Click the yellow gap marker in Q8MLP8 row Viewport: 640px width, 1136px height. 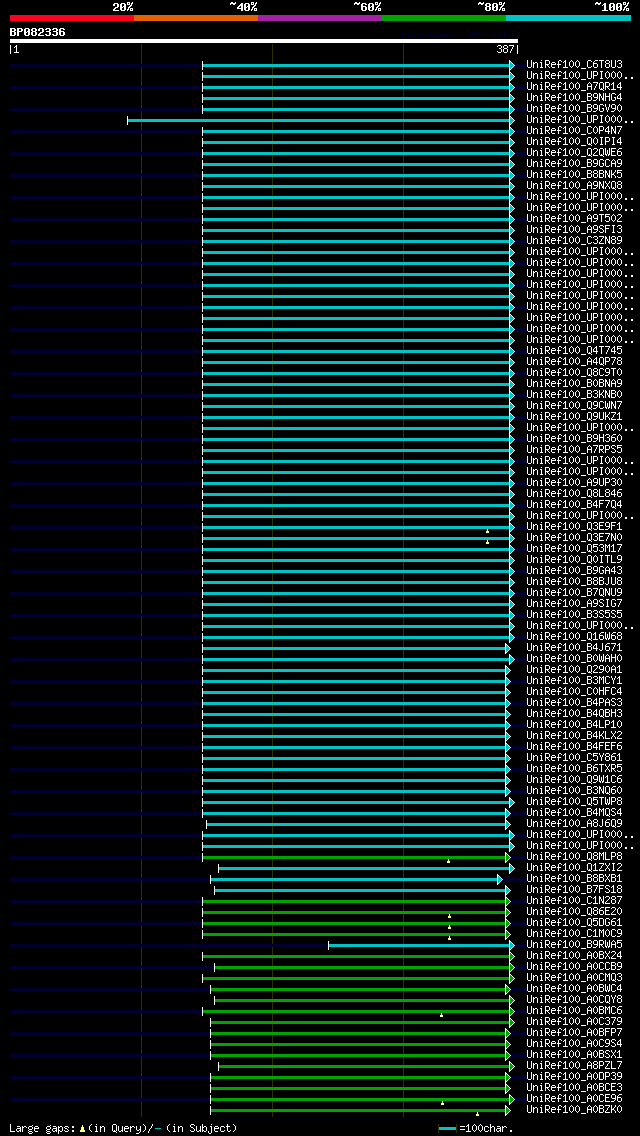(x=449, y=861)
